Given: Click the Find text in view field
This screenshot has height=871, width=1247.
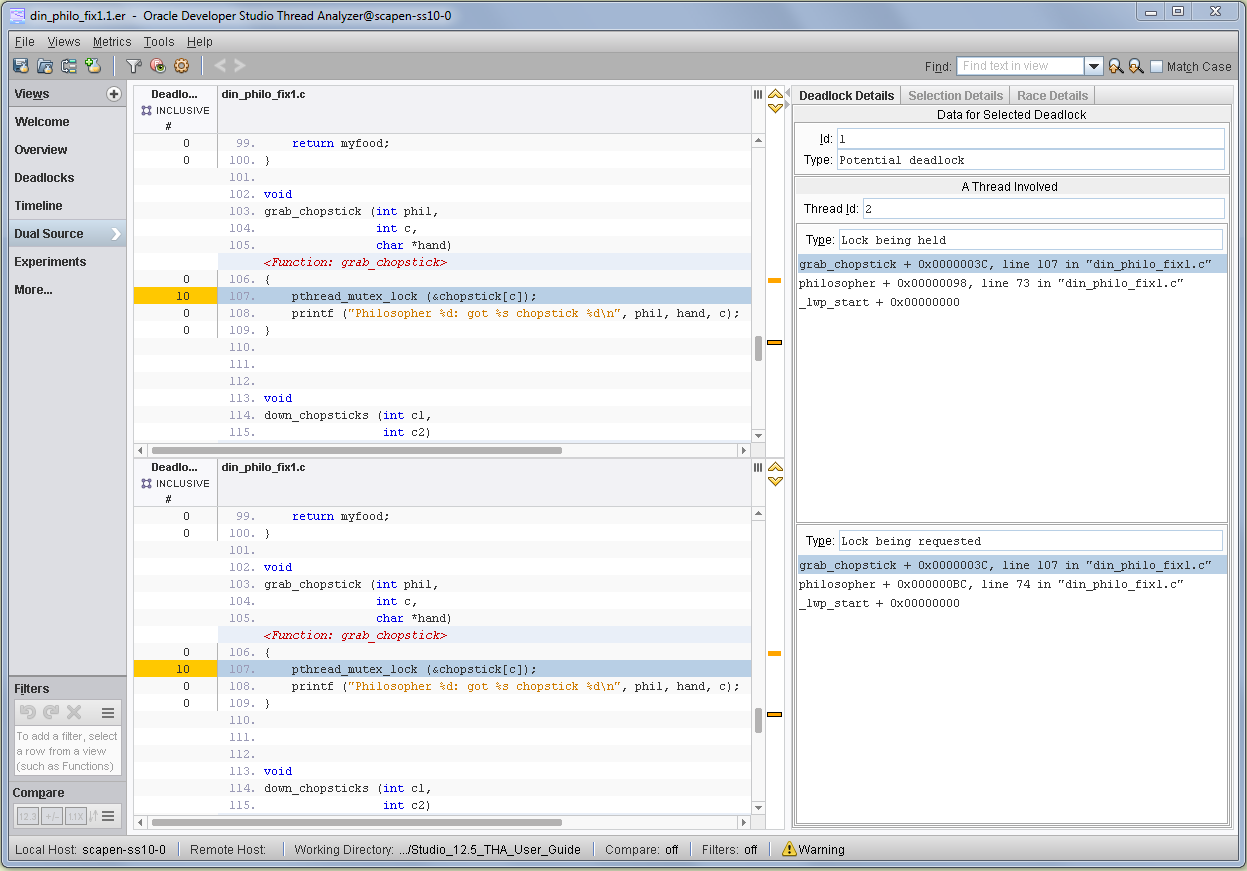Looking at the screenshot, I should point(1019,66).
